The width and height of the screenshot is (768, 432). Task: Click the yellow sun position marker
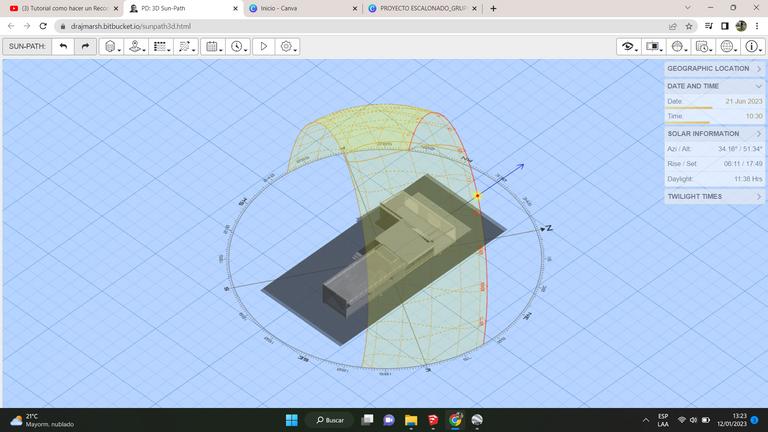478,196
